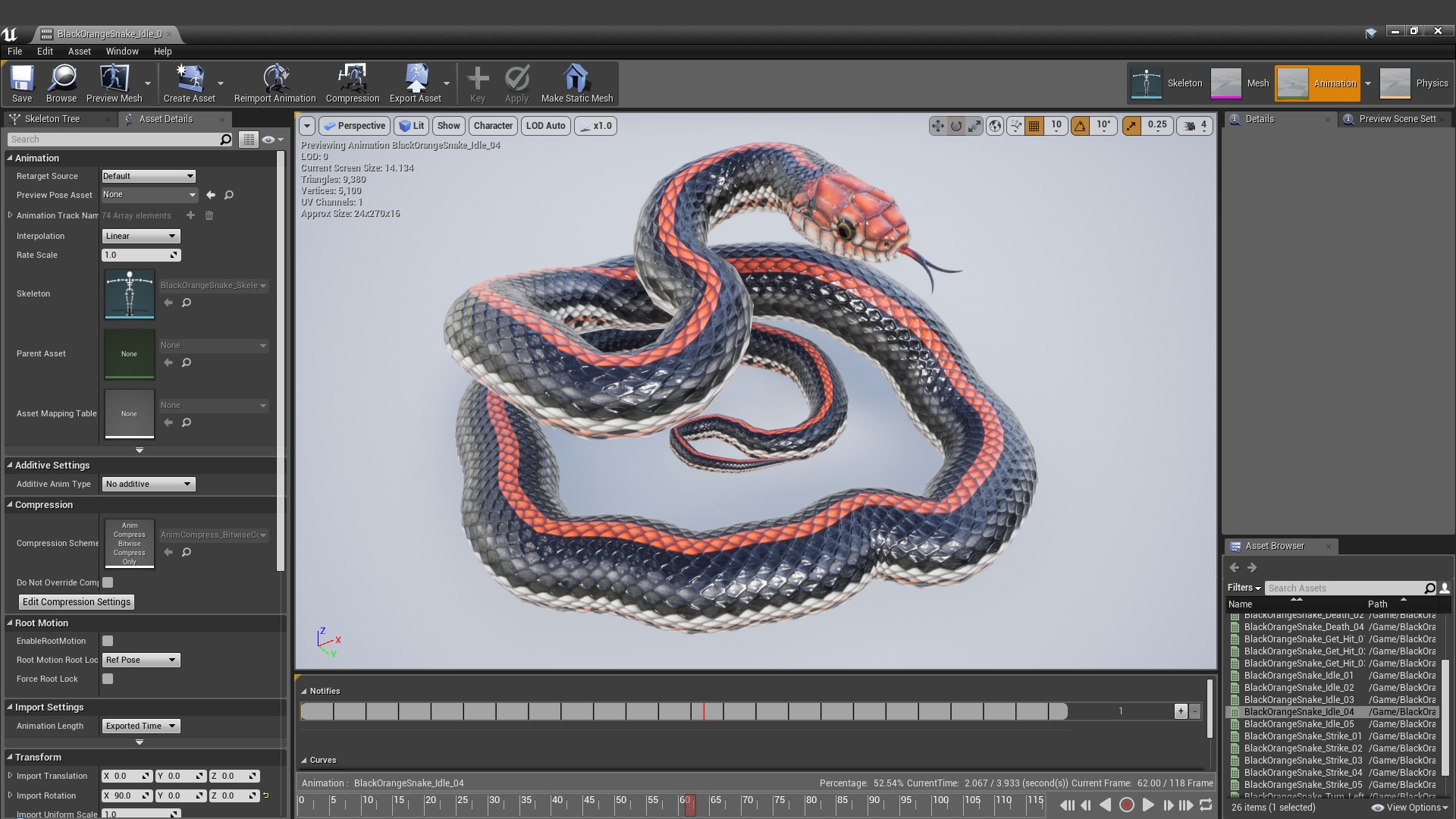This screenshot has height=819, width=1456.
Task: Click the record animation button
Action: click(1127, 805)
